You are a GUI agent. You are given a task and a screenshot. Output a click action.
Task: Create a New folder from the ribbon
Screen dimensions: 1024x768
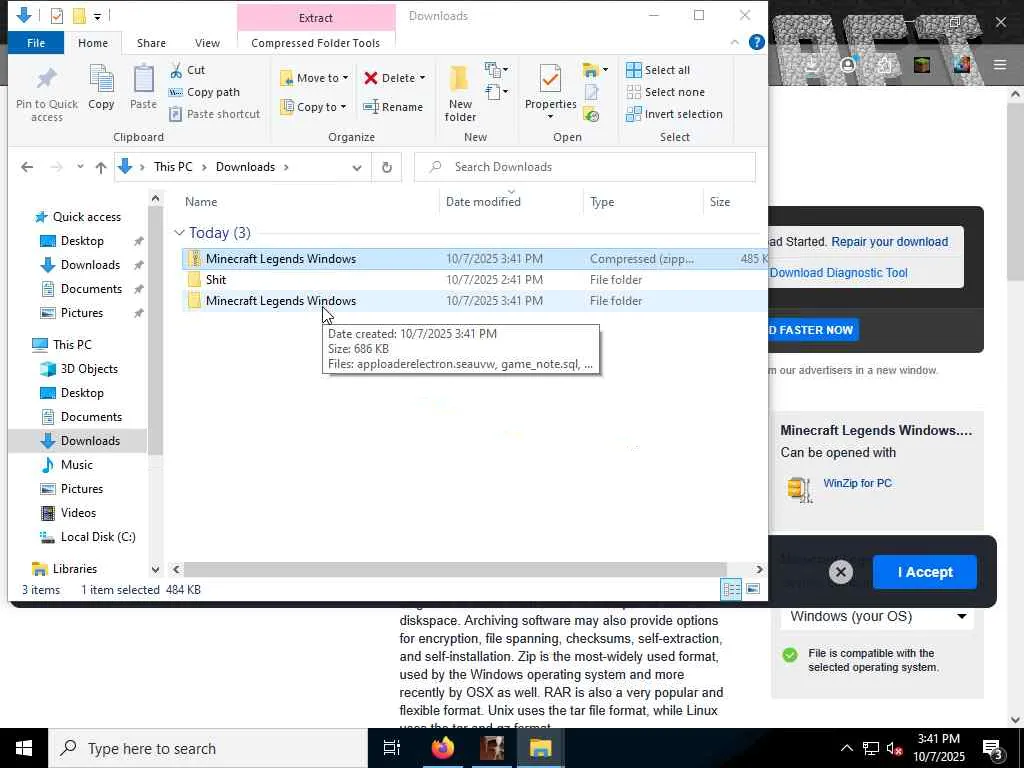point(460,94)
